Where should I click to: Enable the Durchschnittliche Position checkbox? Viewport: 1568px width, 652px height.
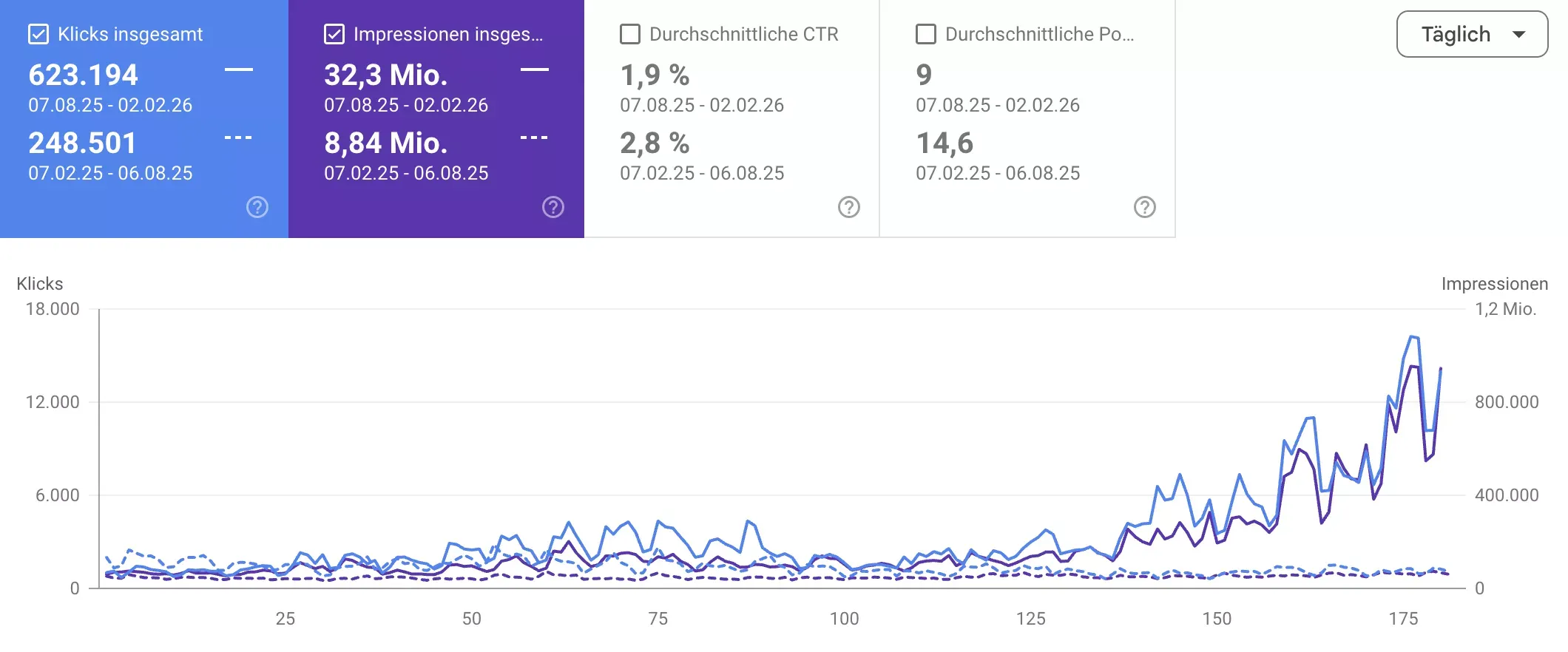[925, 33]
